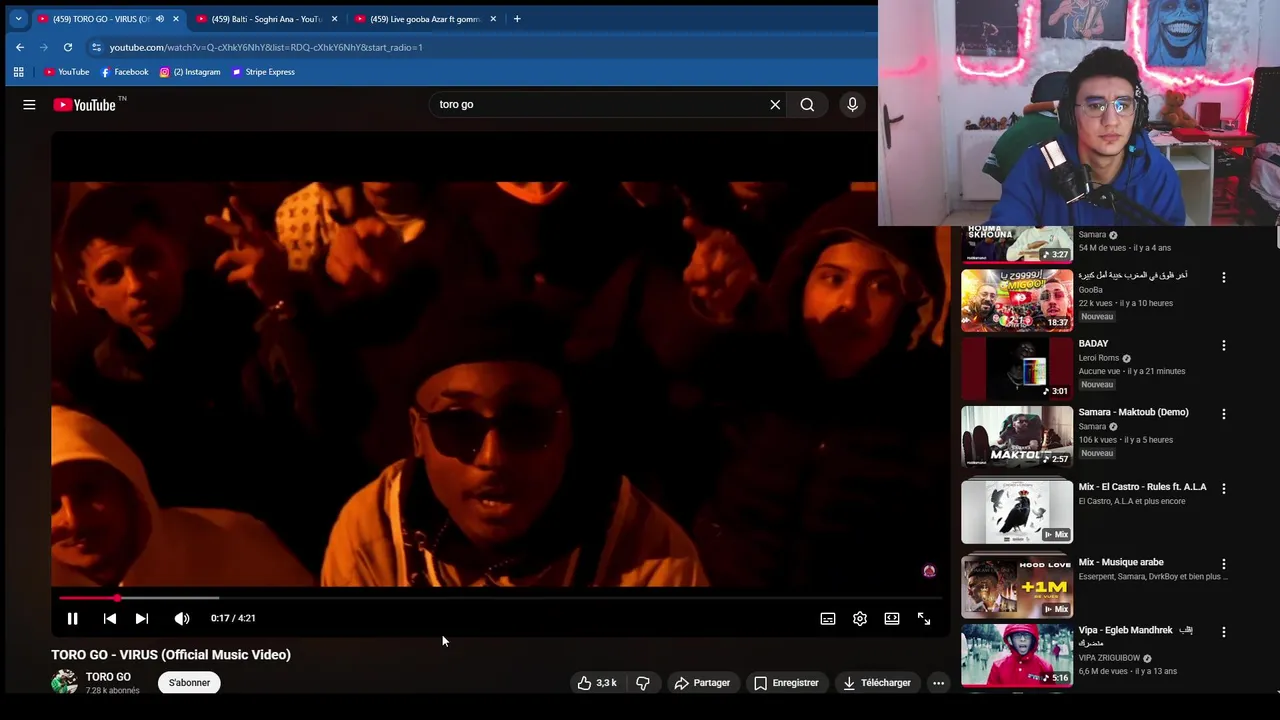
Task: Open the Facebook bookmark
Action: coord(125,72)
